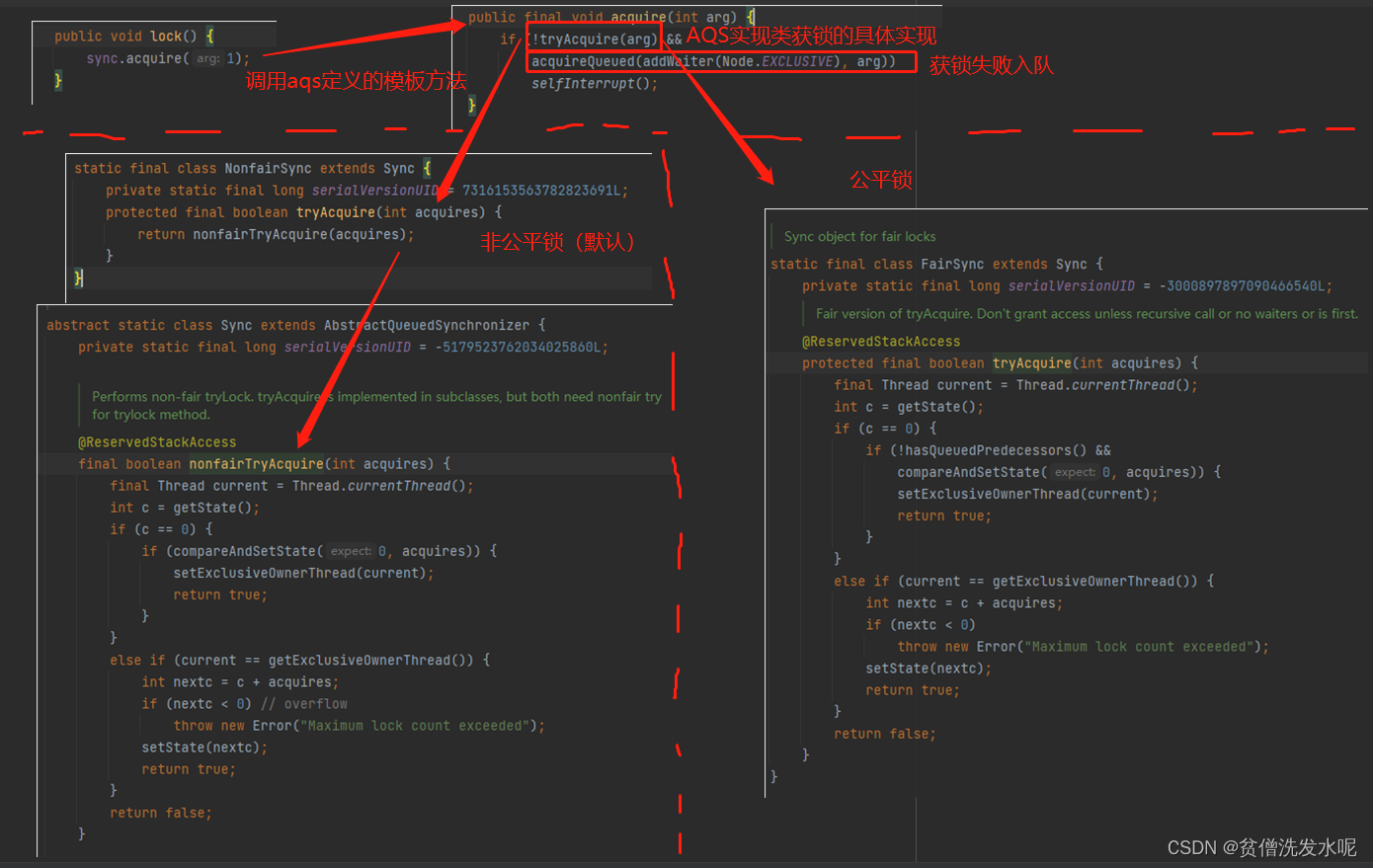
Task: Click @ReservedStackAccess annotation above nonfairTryAcquire
Action: click(x=157, y=442)
